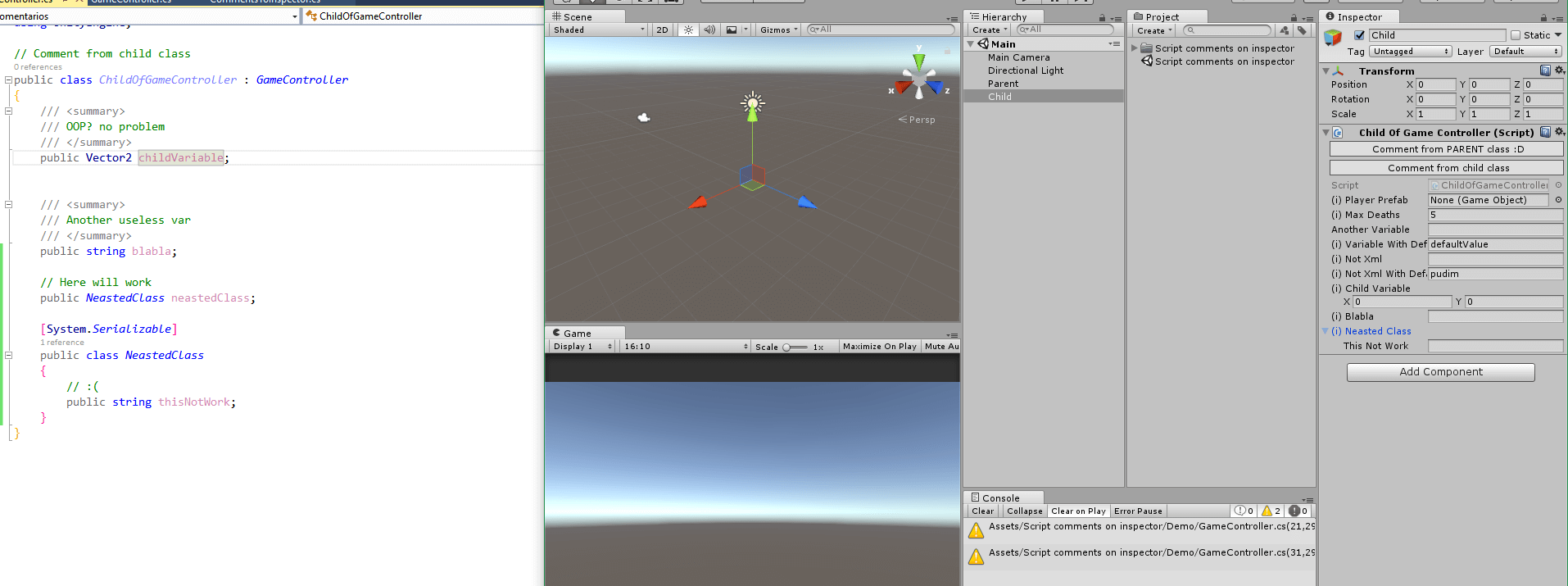
Task: Click the Hierarchy search field
Action: pyautogui.click(x=1065, y=30)
